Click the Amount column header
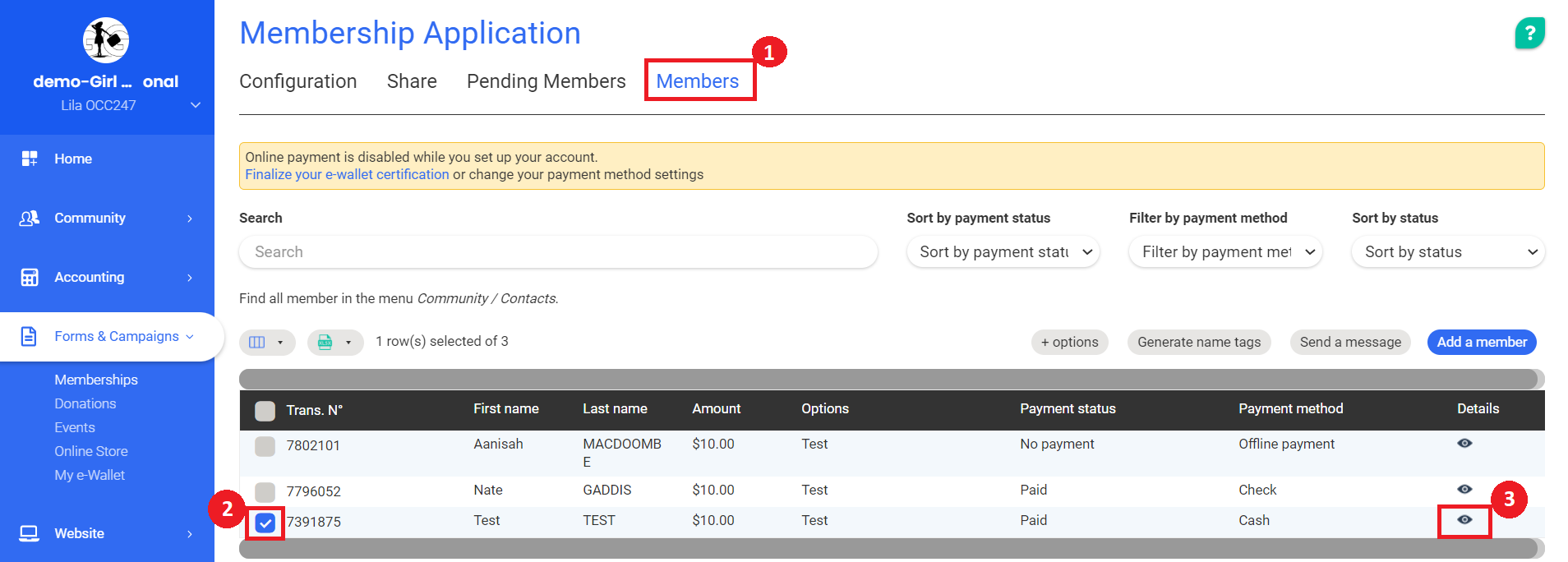The width and height of the screenshot is (1568, 562). tap(717, 408)
